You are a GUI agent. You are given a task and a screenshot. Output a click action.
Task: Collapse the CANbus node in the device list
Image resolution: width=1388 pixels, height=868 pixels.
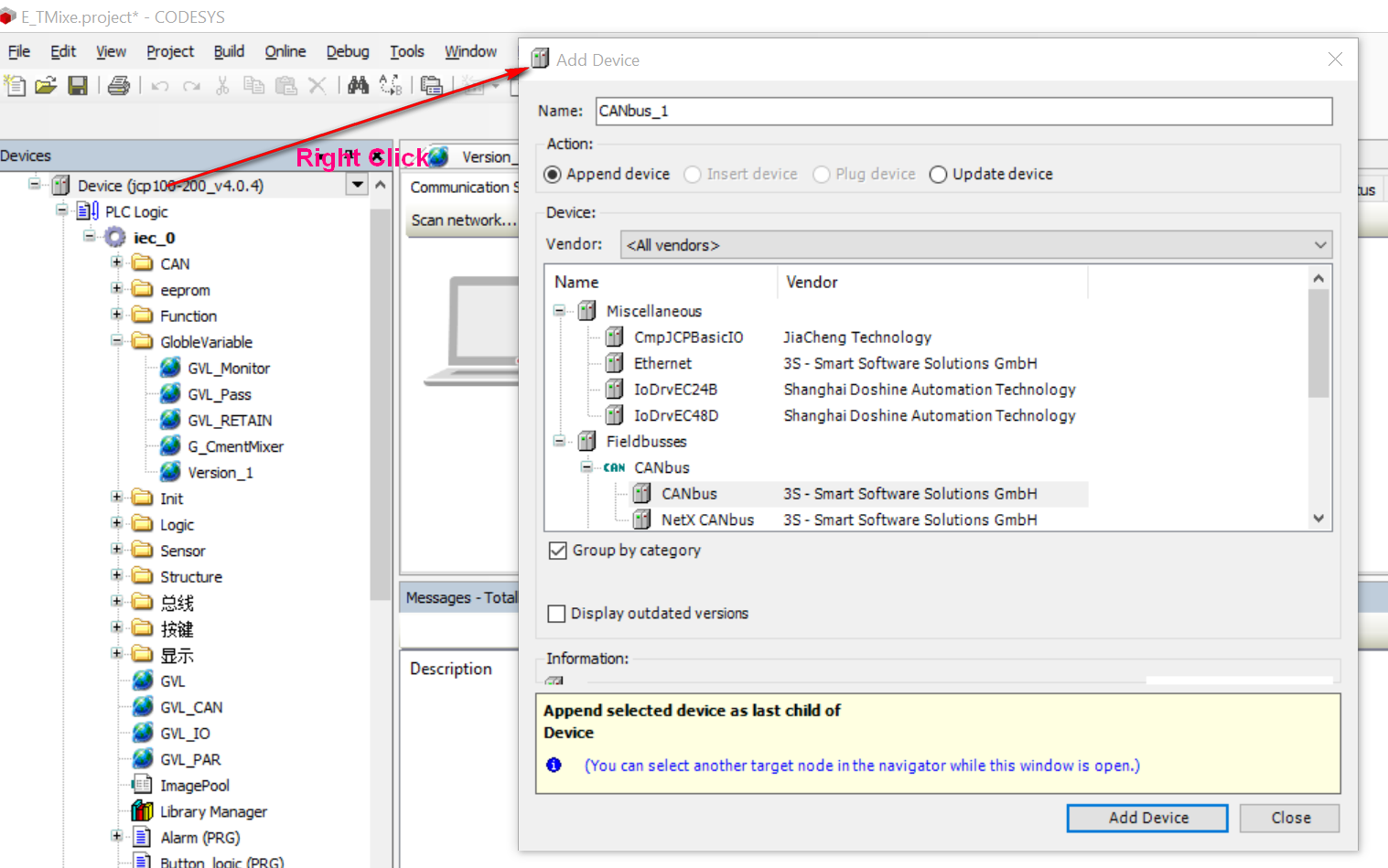tap(586, 466)
